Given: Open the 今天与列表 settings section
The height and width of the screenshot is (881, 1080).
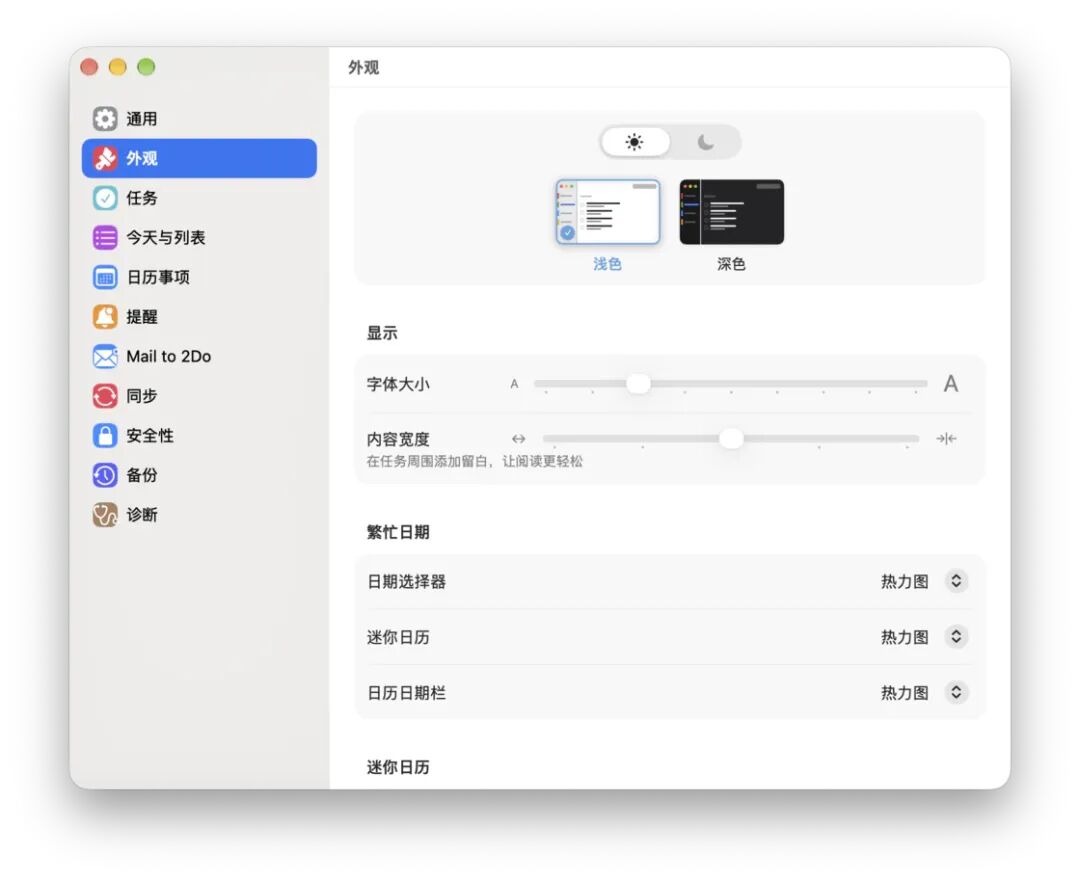Looking at the screenshot, I should coord(199,238).
